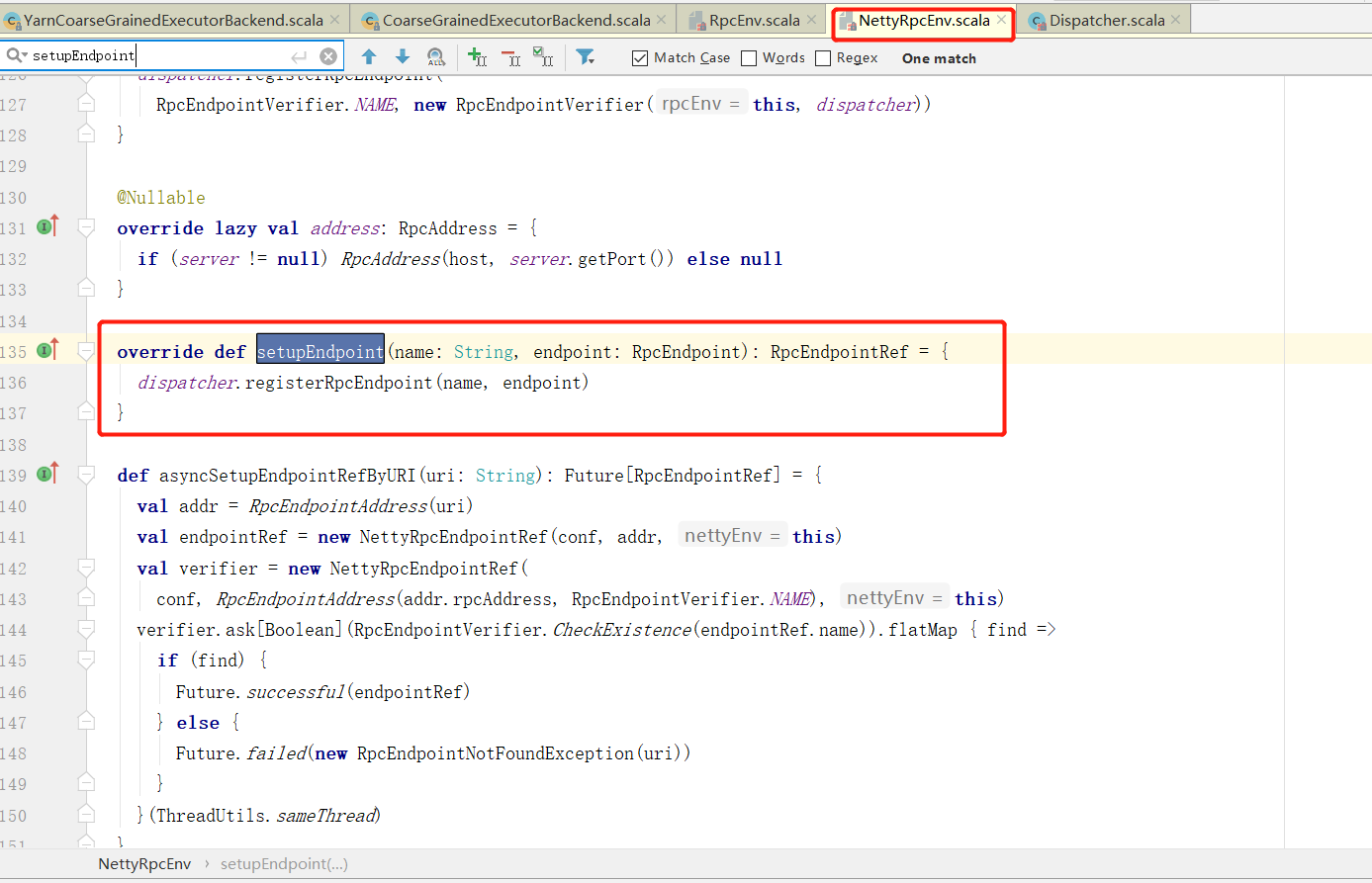Click RpcEndpointNotFoundException on line 148
The image size is (1372, 883).
(x=497, y=753)
